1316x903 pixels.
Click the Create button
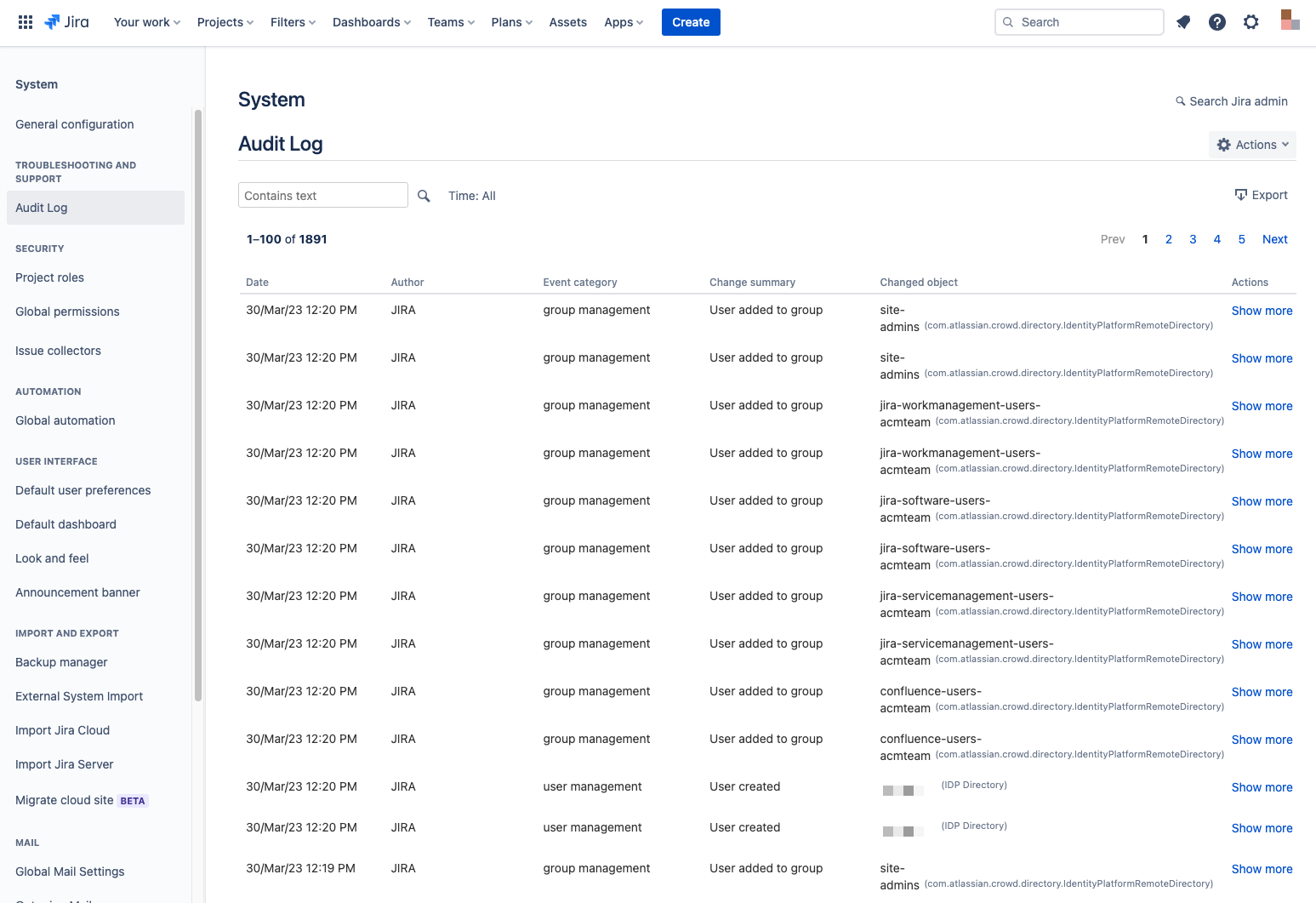coord(690,22)
